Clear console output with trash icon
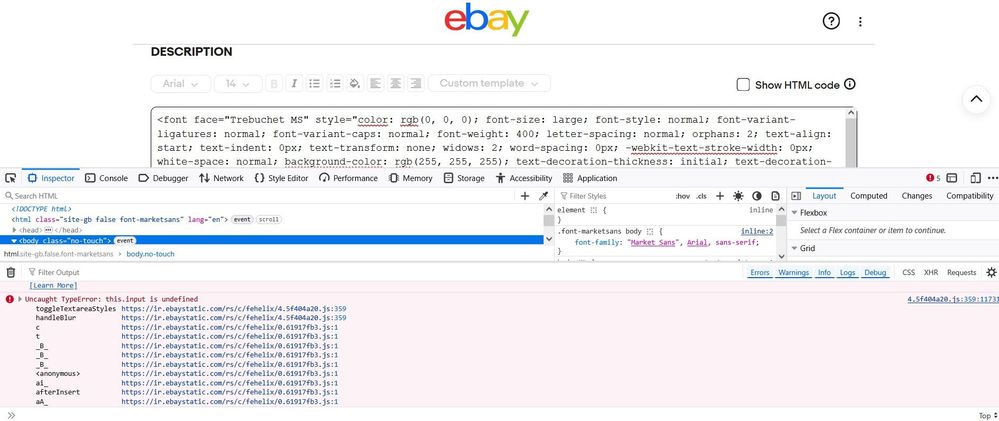 pyautogui.click(x=11, y=273)
